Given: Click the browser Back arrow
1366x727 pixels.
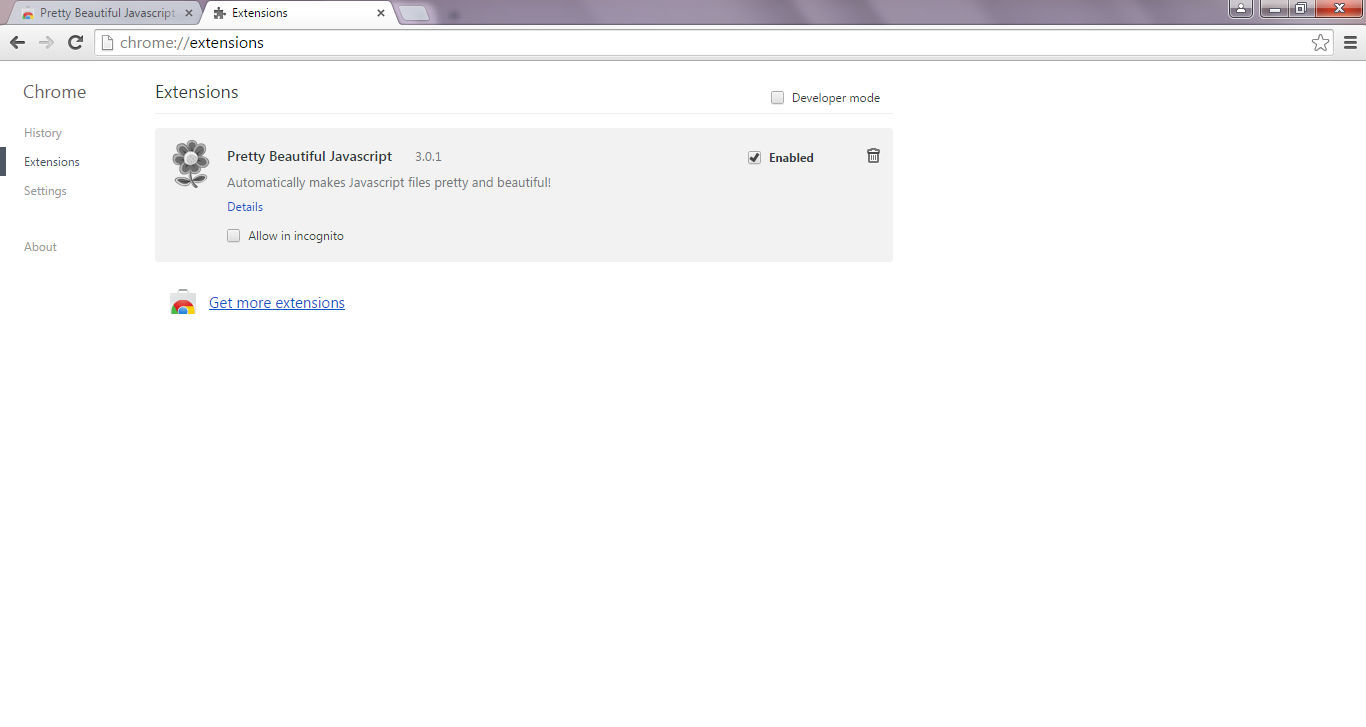Looking at the screenshot, I should coord(17,42).
